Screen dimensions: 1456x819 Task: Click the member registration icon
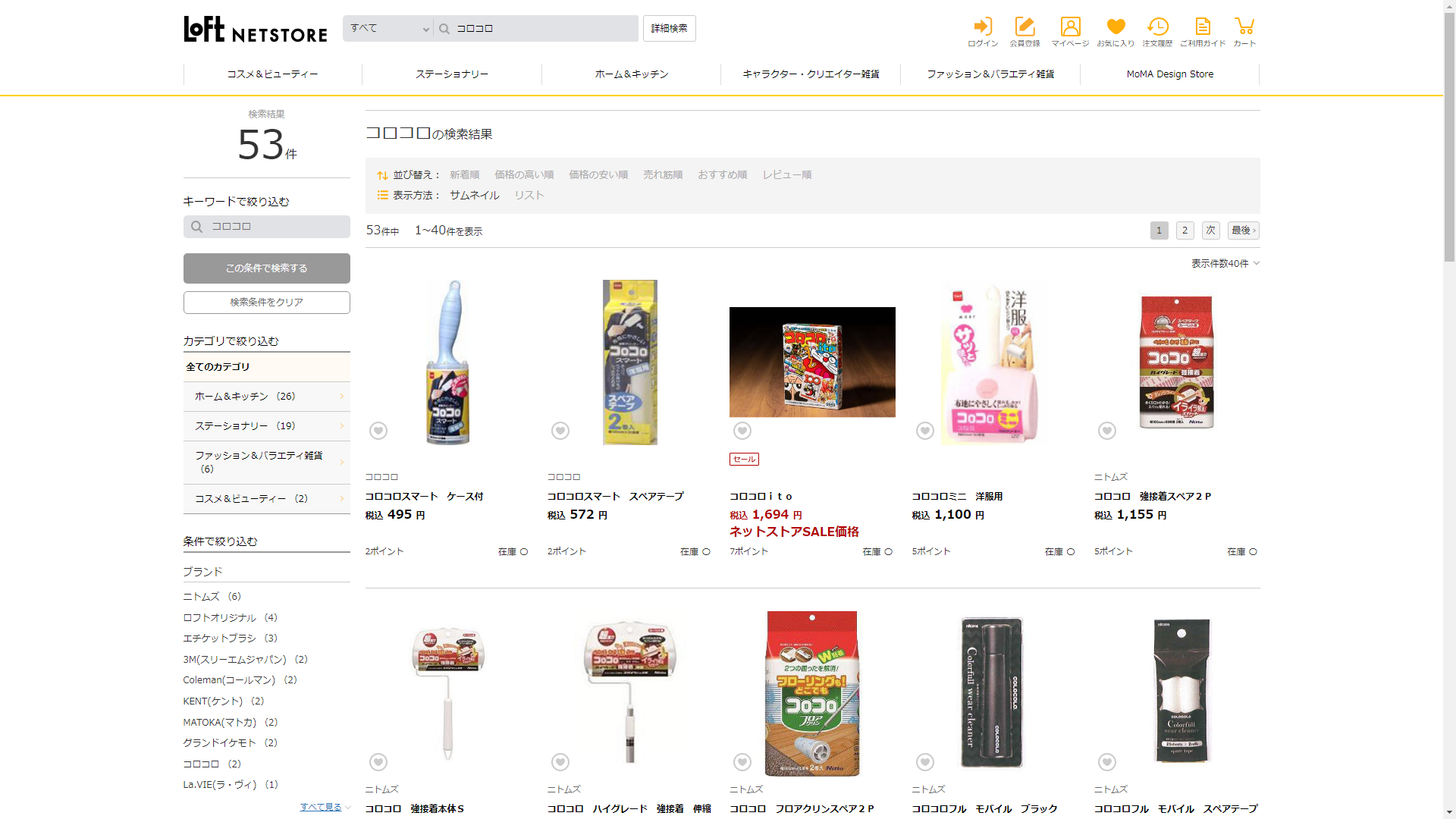[x=1025, y=32]
